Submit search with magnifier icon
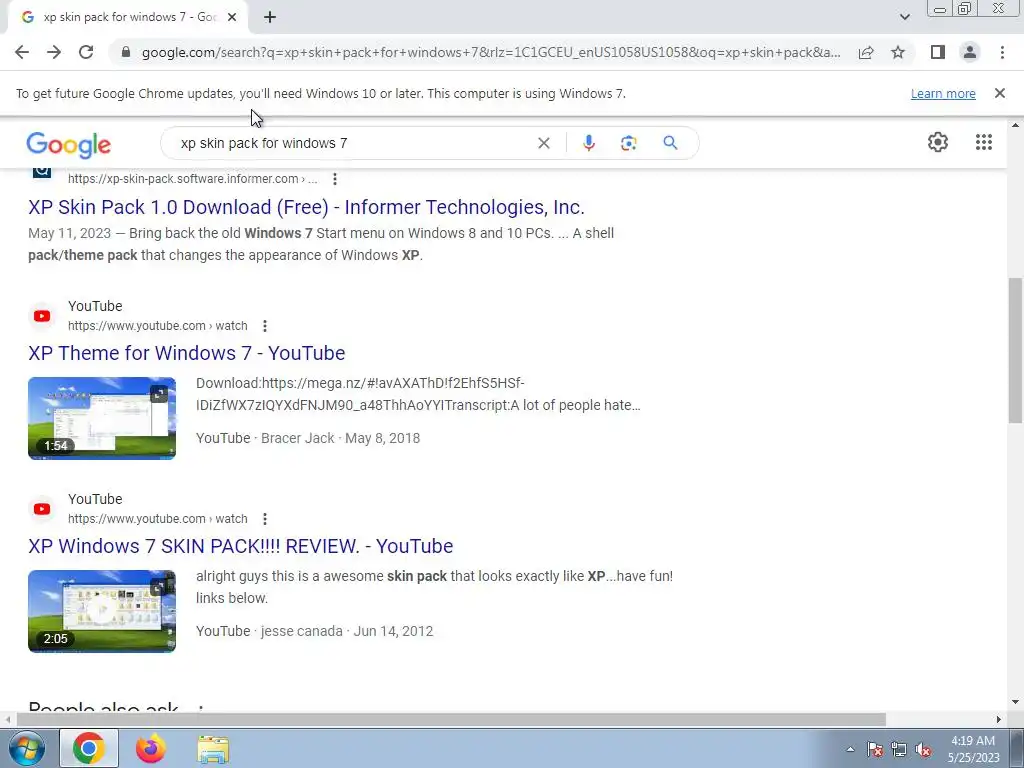Screen dimensions: 1024x768 click(670, 143)
